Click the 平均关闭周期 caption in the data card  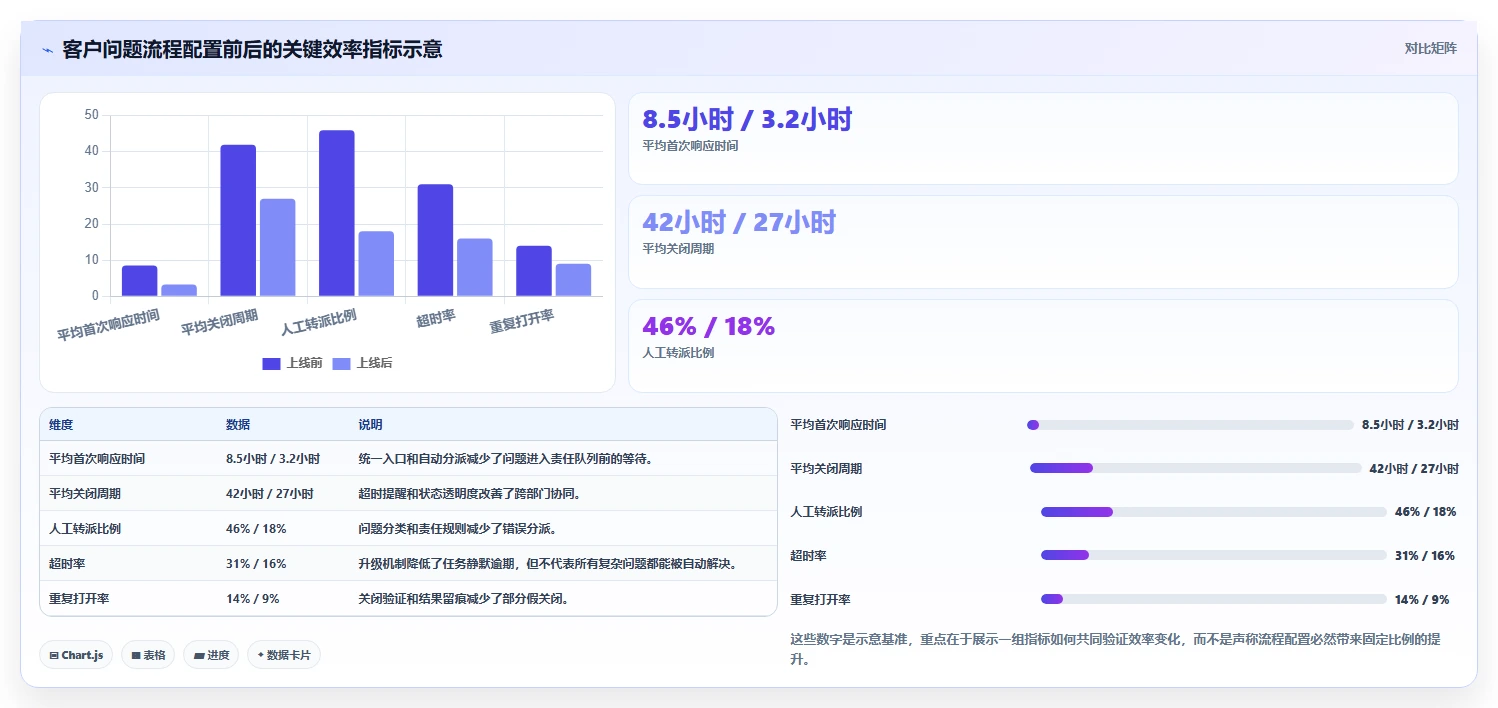click(x=678, y=249)
